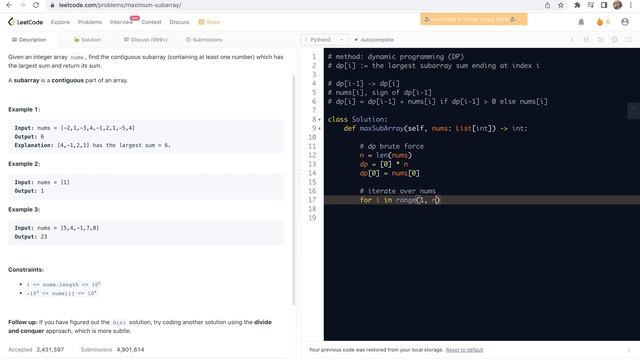
Task: Toggle the Autocomplete option
Action: 374,40
